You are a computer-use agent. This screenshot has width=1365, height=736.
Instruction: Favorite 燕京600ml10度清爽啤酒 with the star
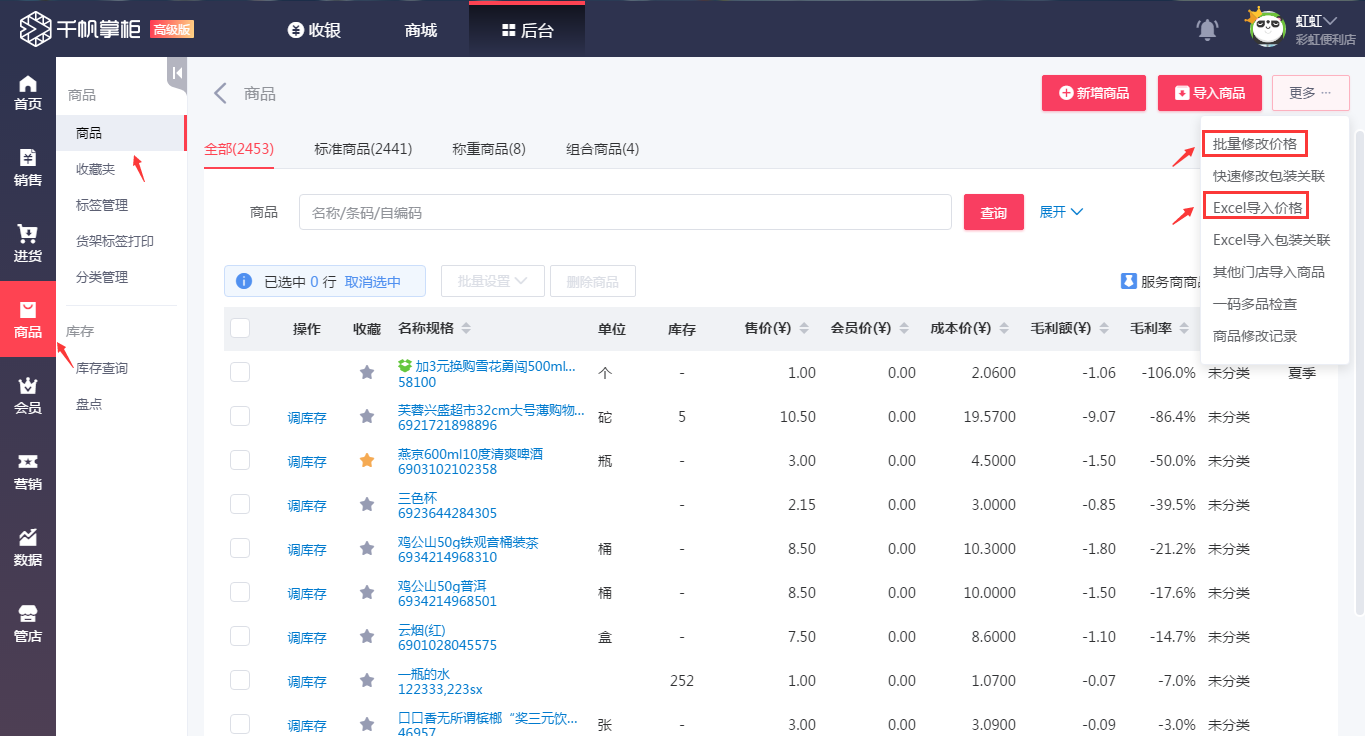pos(367,461)
